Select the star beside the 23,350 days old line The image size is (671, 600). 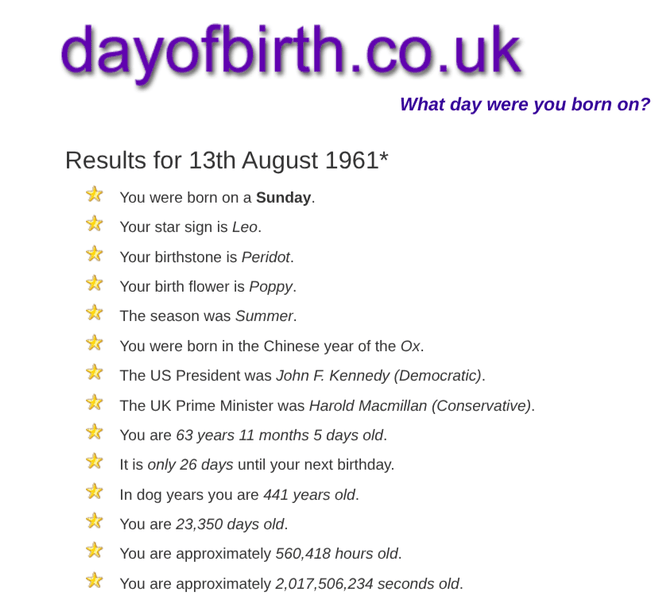(94, 521)
